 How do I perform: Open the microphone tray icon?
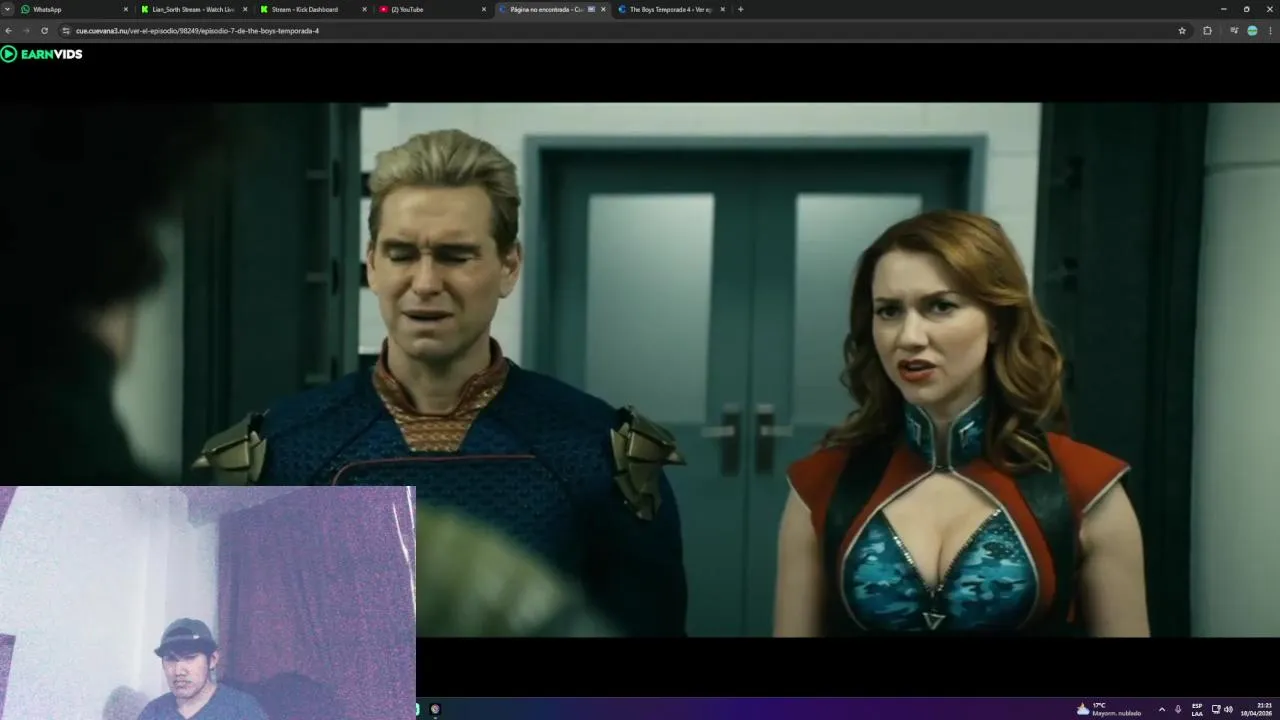click(x=1177, y=709)
